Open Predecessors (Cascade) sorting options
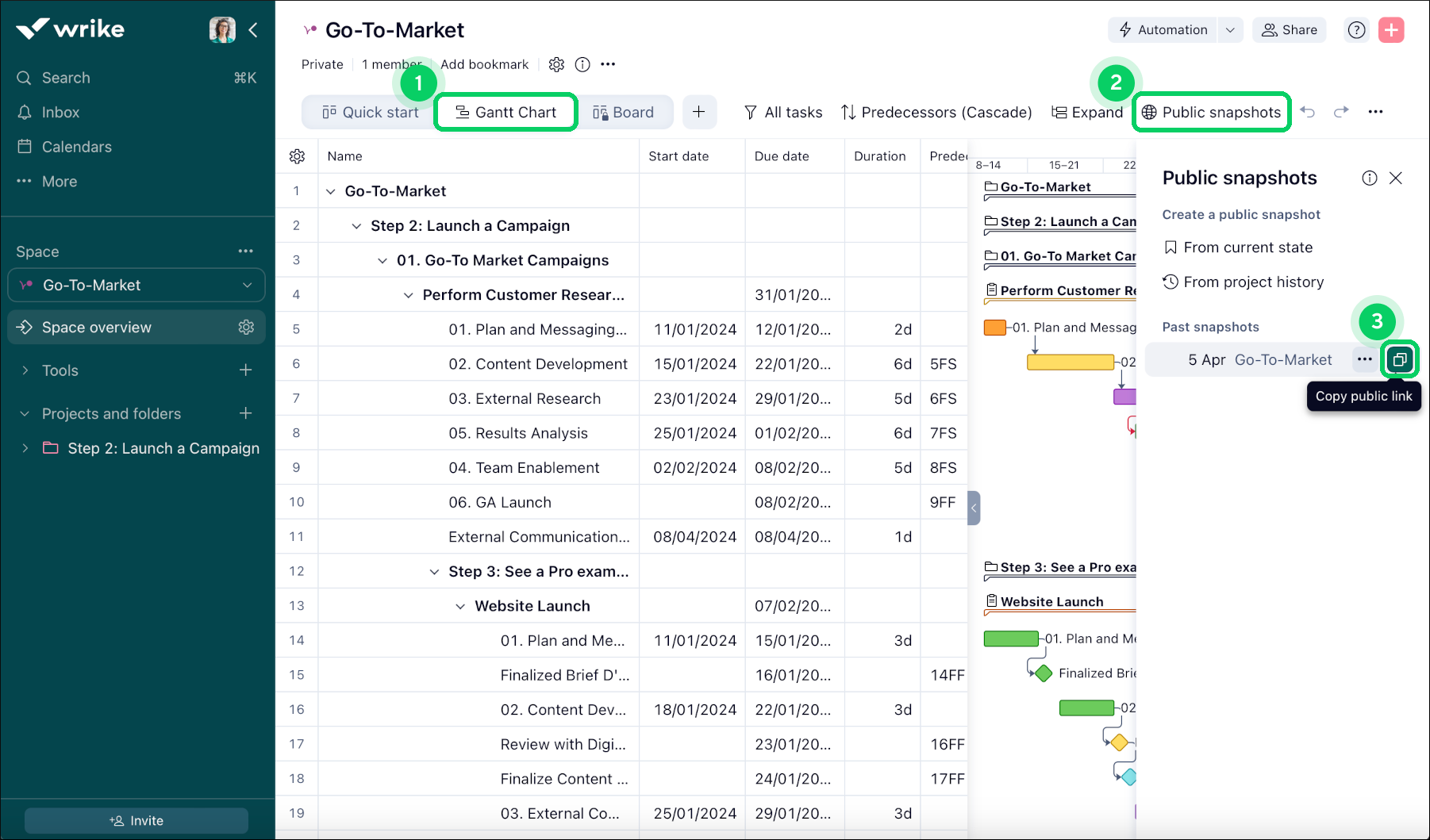Viewport: 1430px width, 840px height. click(x=936, y=112)
